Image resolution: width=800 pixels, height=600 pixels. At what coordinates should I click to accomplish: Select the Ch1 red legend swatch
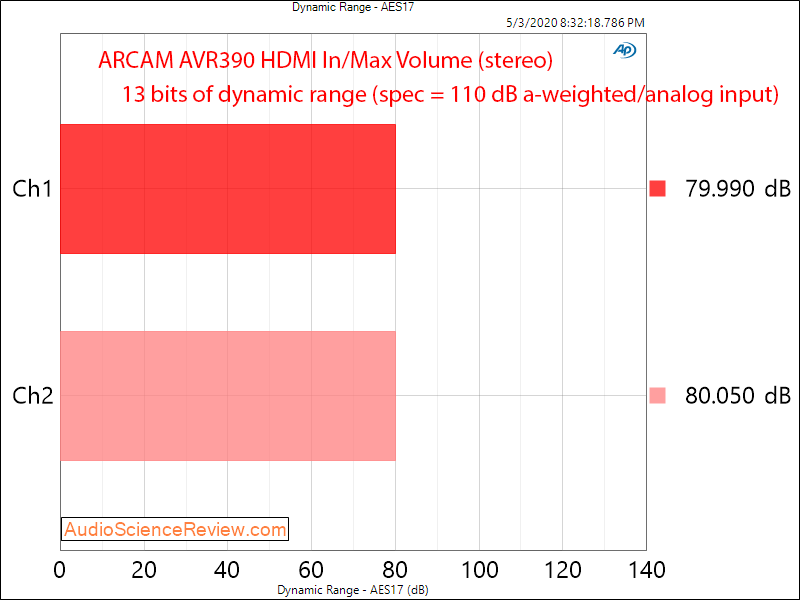657,188
